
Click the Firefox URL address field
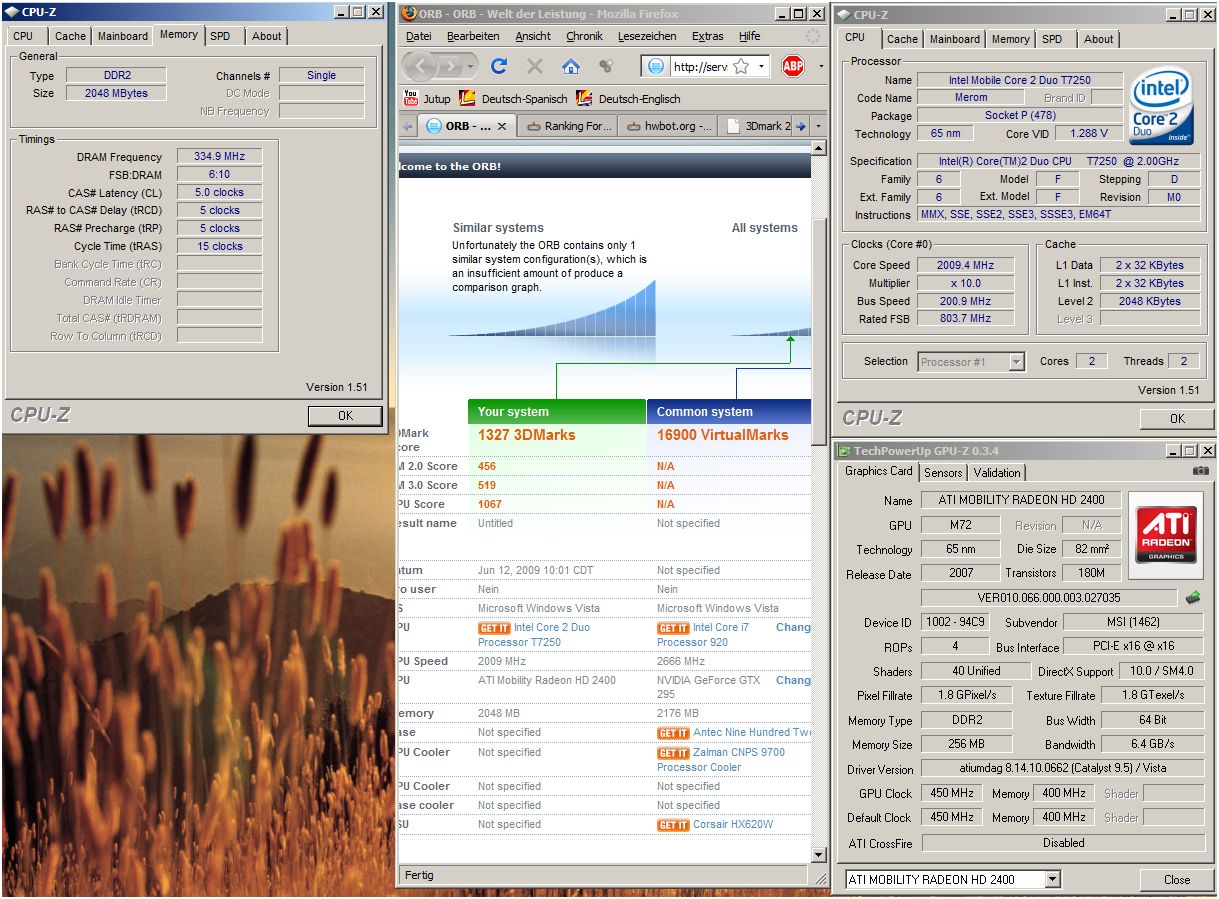coord(699,66)
